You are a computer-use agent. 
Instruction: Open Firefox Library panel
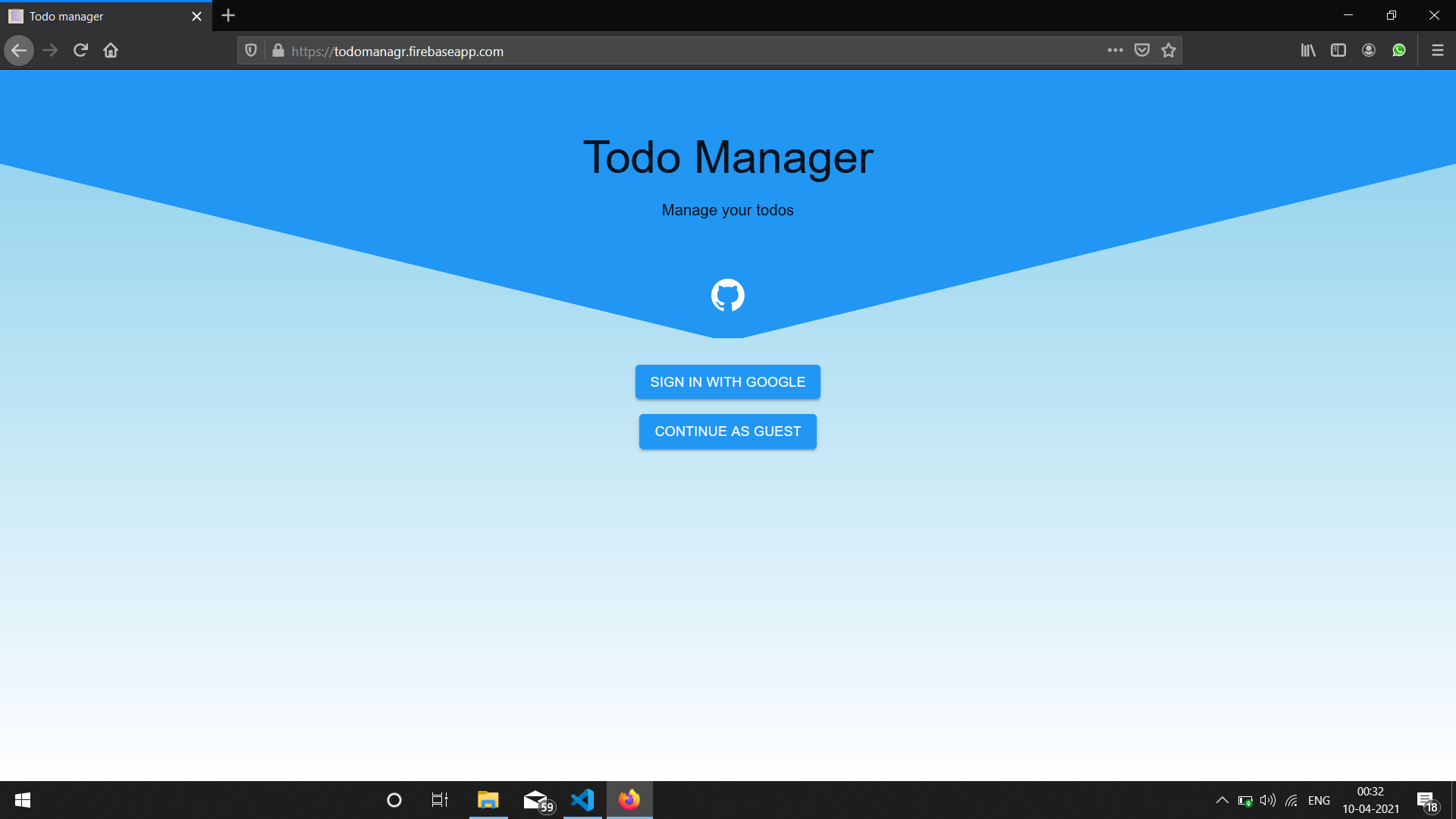(x=1308, y=51)
